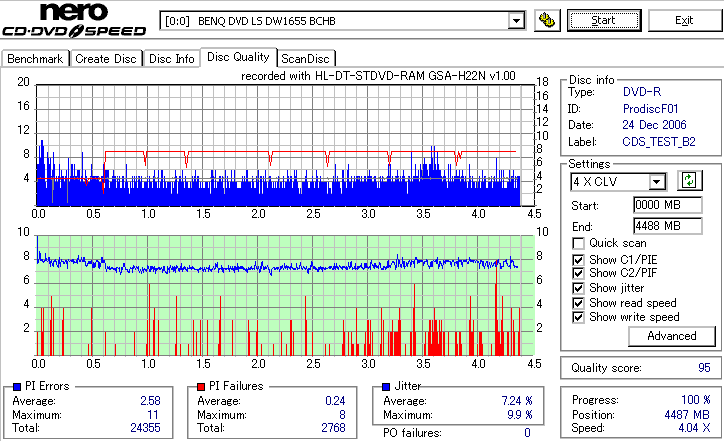This screenshot has height=441, width=724.
Task: Disable Show jitter checkbox
Action: point(578,288)
